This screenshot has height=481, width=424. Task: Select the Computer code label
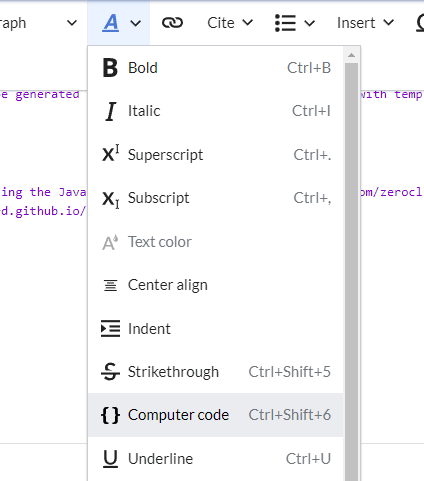tap(178, 415)
